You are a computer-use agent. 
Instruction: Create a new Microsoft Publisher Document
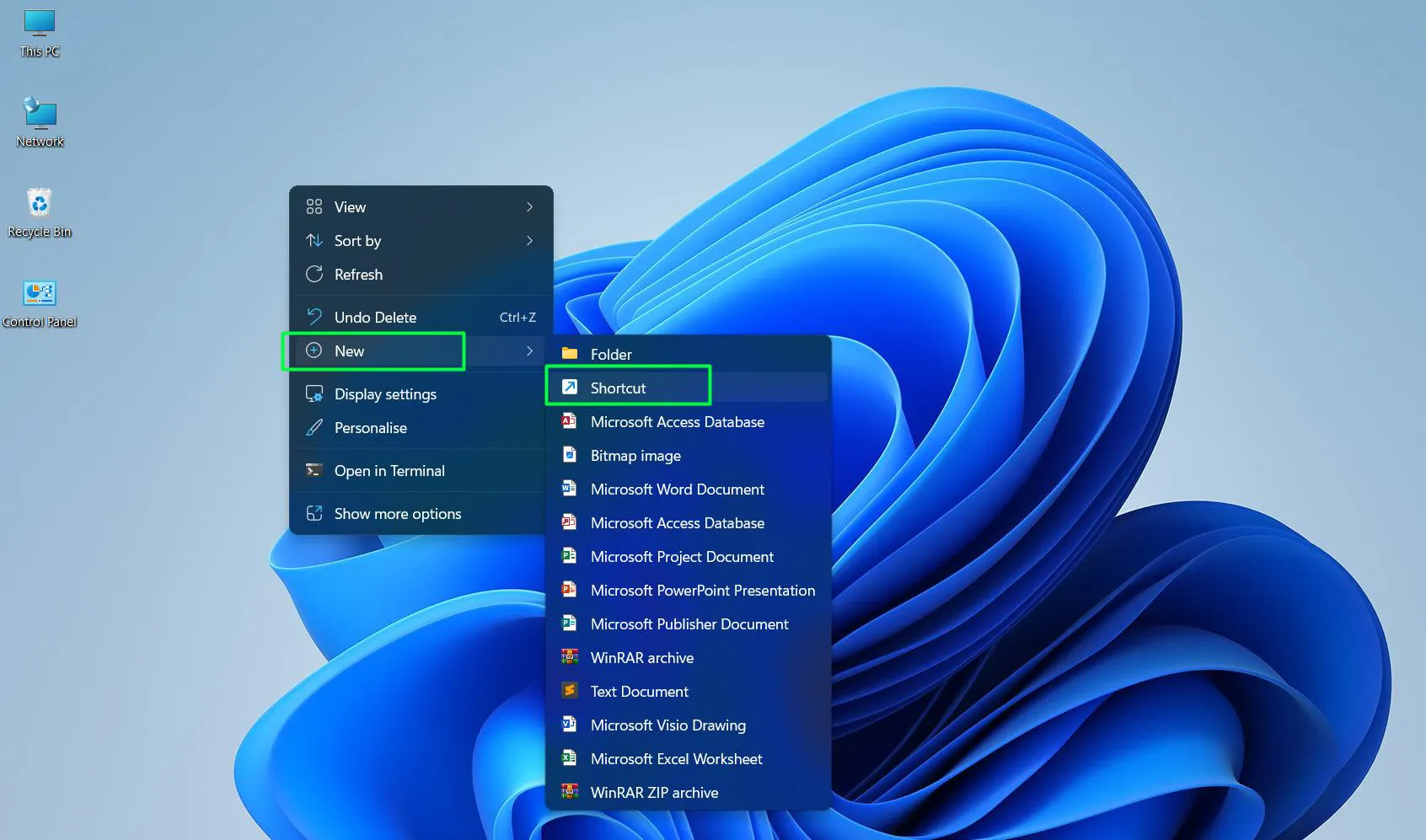(689, 623)
